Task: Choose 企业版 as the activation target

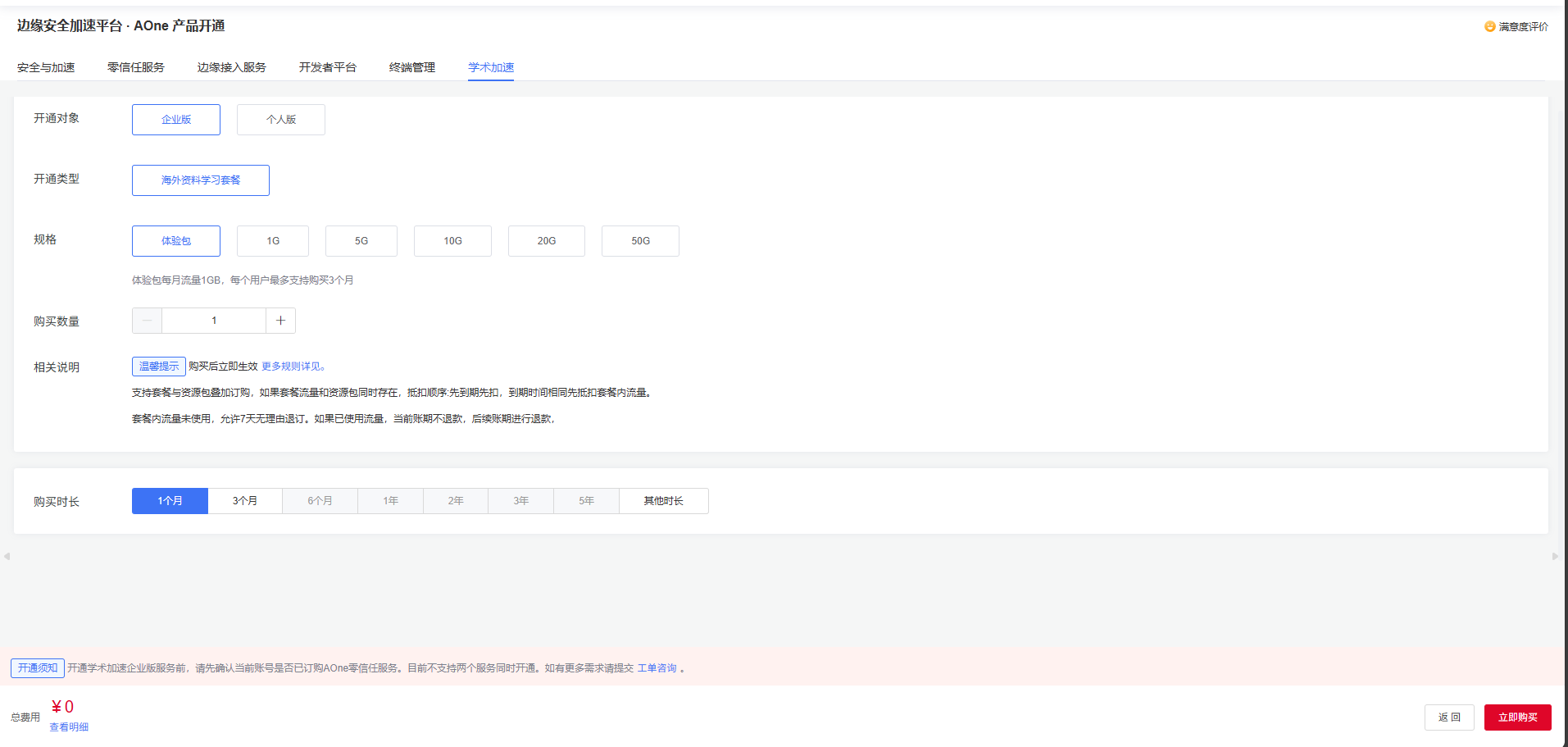Action: pyautogui.click(x=176, y=120)
